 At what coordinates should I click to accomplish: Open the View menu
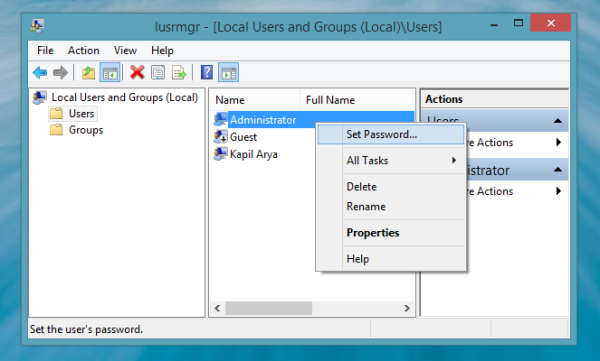click(125, 51)
